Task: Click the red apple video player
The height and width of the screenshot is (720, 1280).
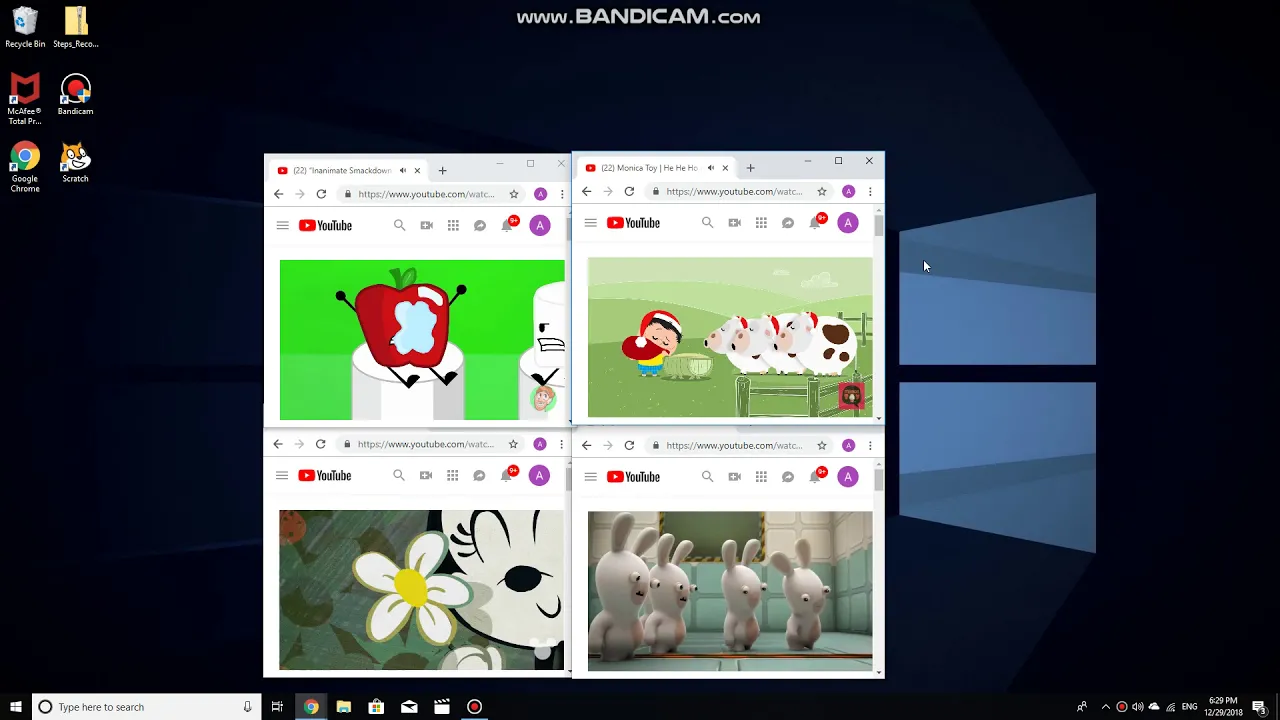Action: [x=422, y=340]
